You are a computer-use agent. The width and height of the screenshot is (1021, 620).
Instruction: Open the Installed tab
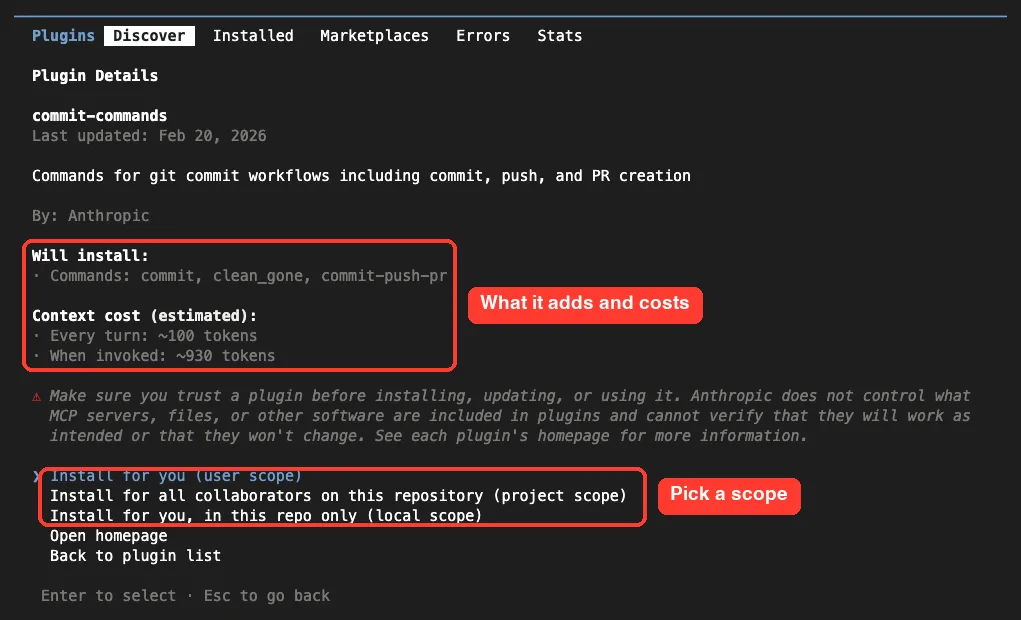tap(253, 36)
